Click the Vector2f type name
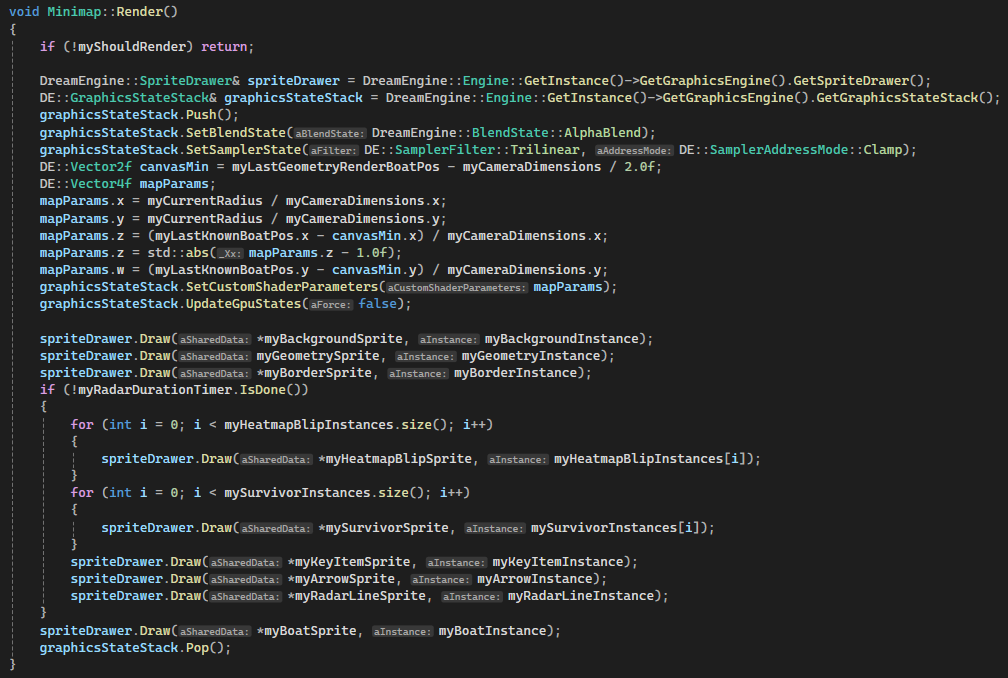This screenshot has width=1008, height=678. point(101,166)
